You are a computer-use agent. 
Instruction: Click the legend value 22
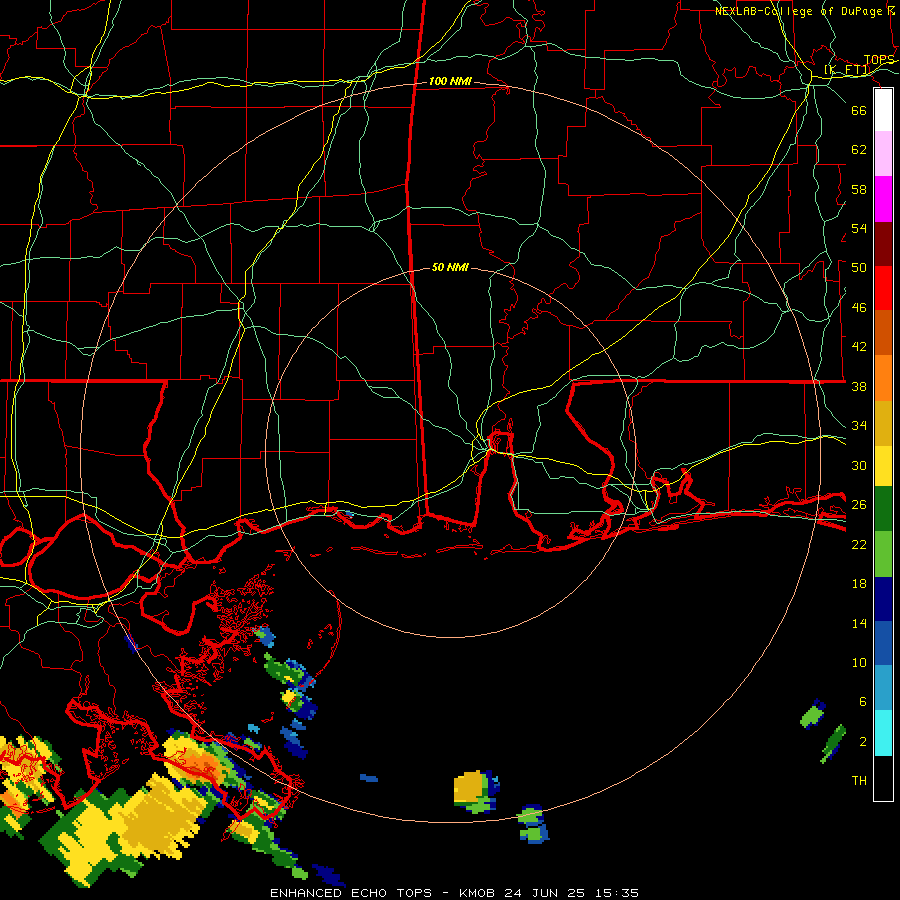click(859, 544)
